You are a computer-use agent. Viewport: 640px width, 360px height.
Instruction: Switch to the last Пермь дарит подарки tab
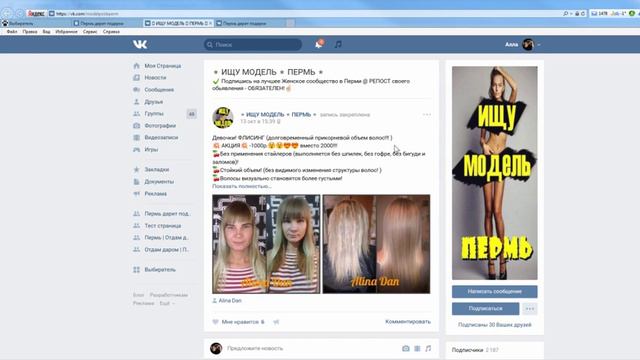point(249,23)
